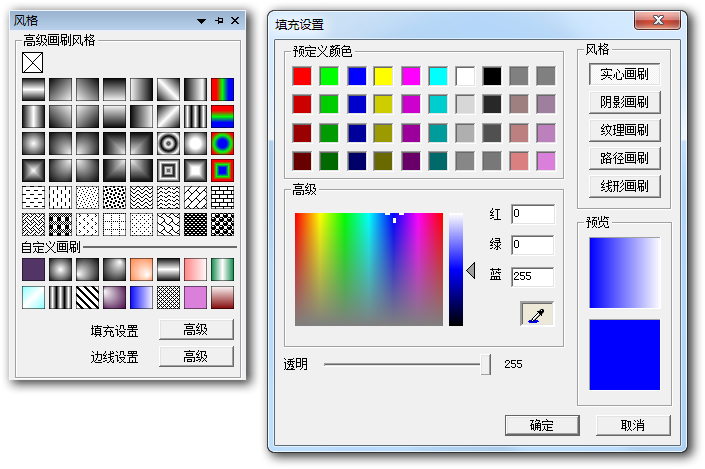Pin the 风格 panel with the pushpin icon
This screenshot has height=469, width=705.
(x=219, y=20)
